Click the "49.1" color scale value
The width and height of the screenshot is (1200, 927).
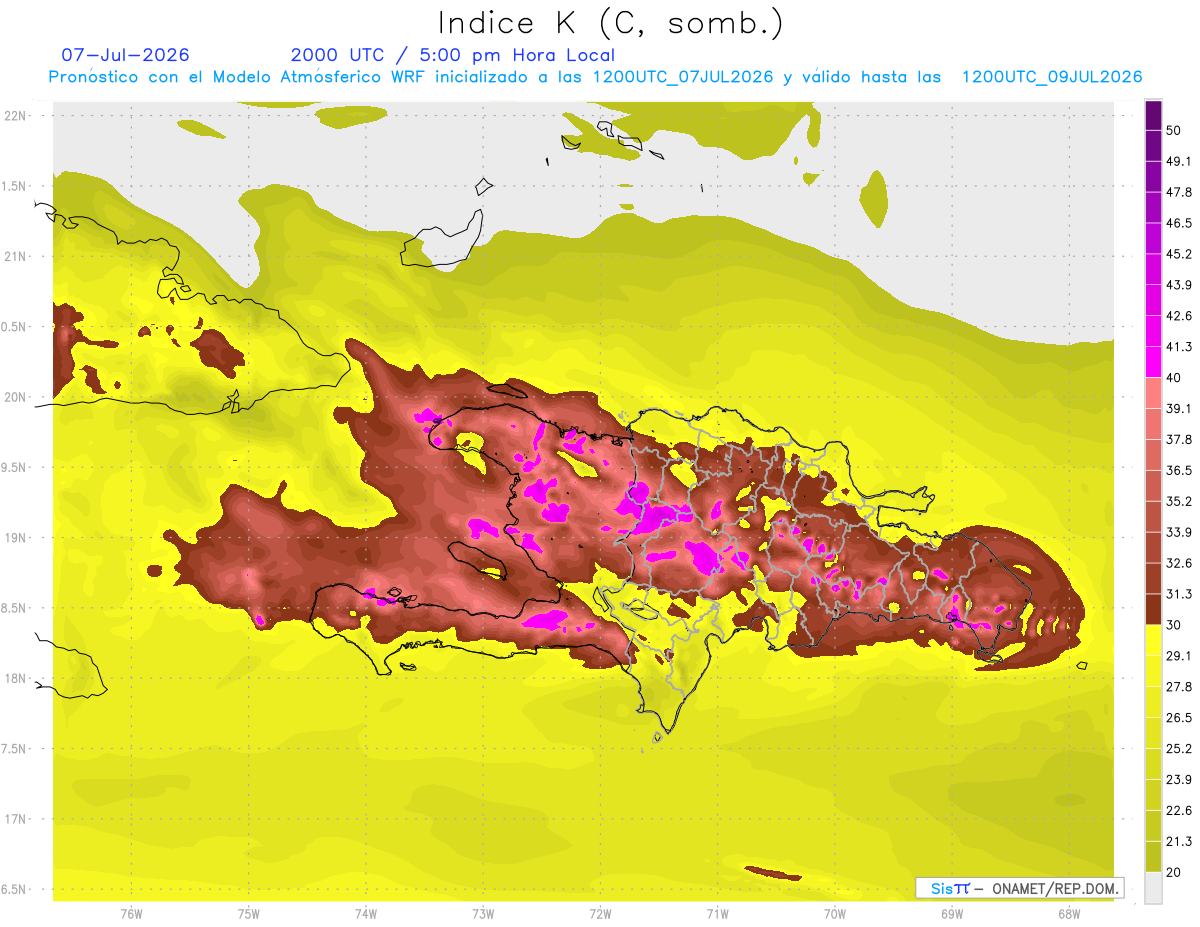click(x=1179, y=161)
